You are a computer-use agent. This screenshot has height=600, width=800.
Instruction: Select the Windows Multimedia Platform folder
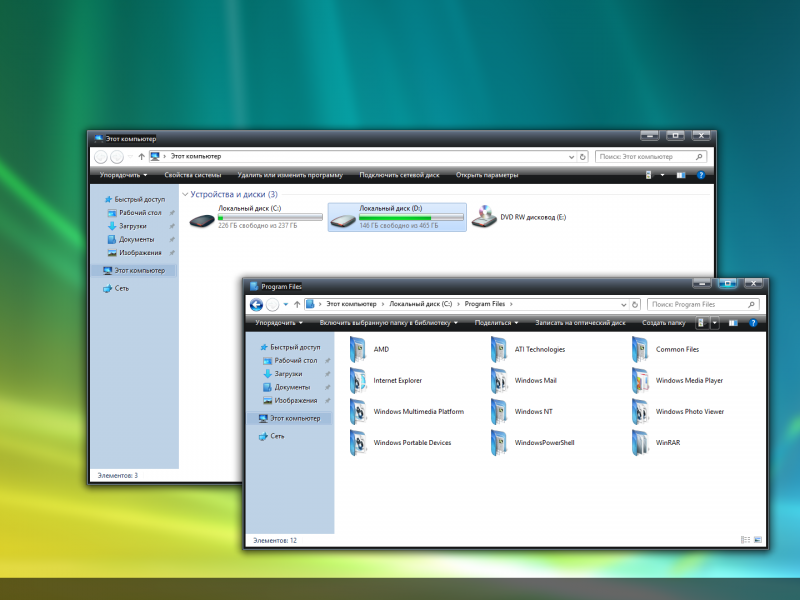click(407, 412)
